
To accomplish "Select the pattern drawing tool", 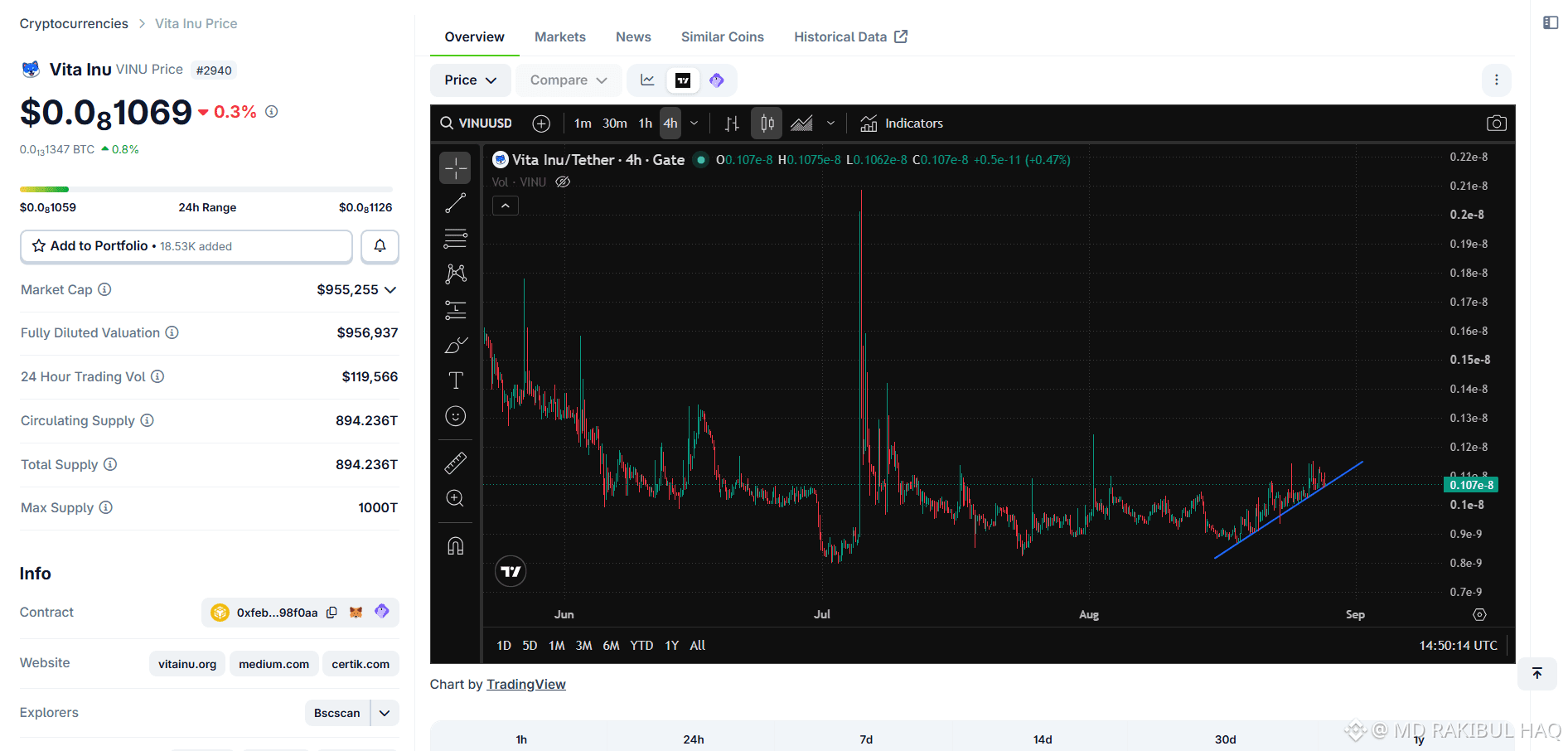I will click(456, 274).
